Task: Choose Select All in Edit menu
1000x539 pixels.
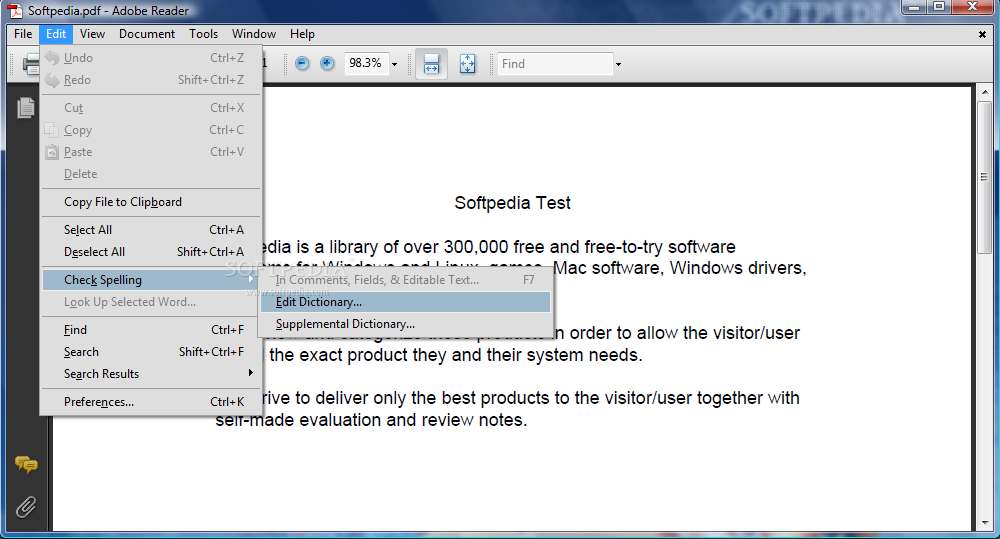Action: click(x=151, y=230)
